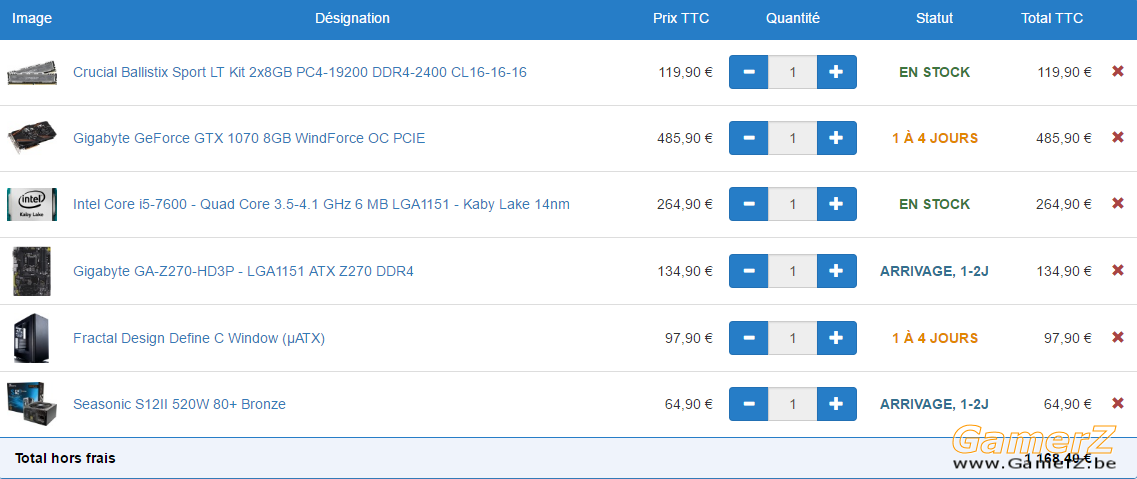The width and height of the screenshot is (1137, 479).
Task: Click the Prix TTC column header
Action: pos(681,18)
